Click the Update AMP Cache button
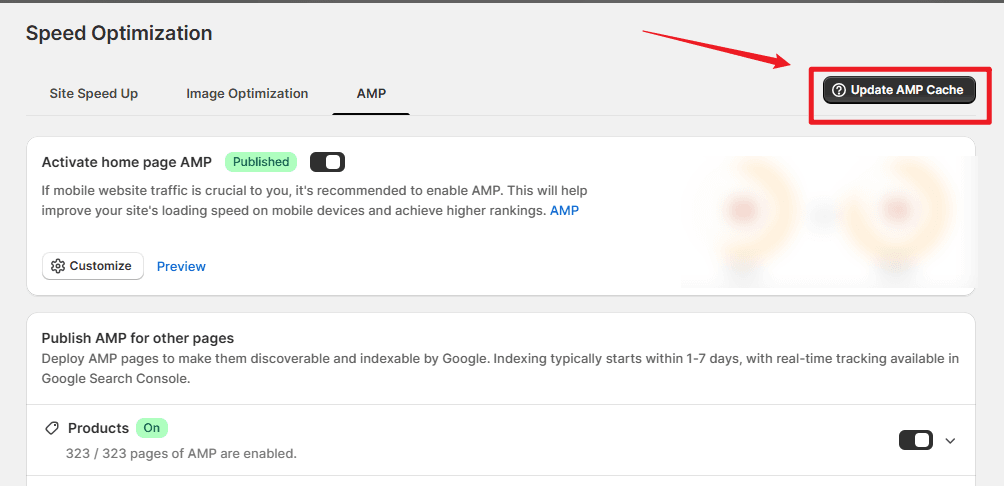Image resolution: width=1004 pixels, height=486 pixels. pyautogui.click(x=899, y=90)
